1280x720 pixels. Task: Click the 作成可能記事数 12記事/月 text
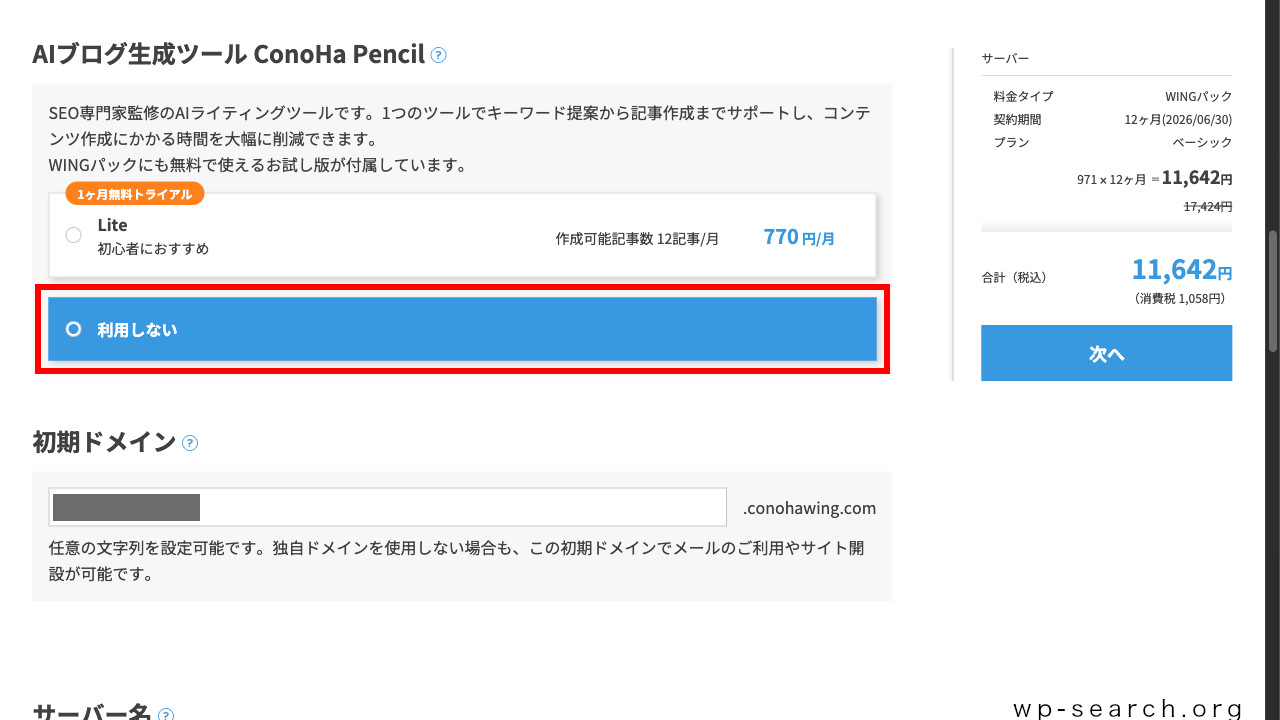(x=637, y=239)
